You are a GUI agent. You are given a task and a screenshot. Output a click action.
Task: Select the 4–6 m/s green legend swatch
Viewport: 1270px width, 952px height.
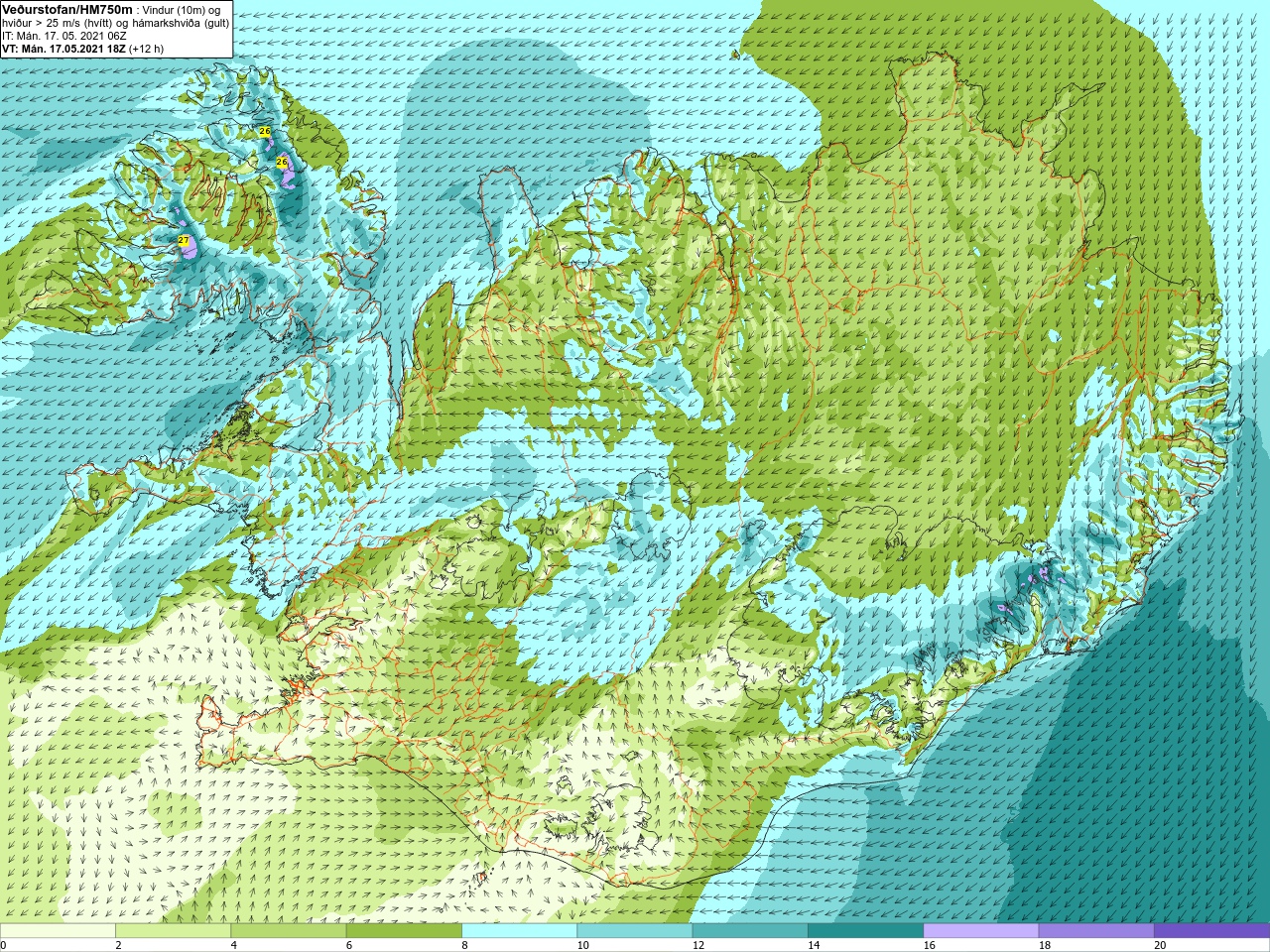pyautogui.click(x=289, y=931)
